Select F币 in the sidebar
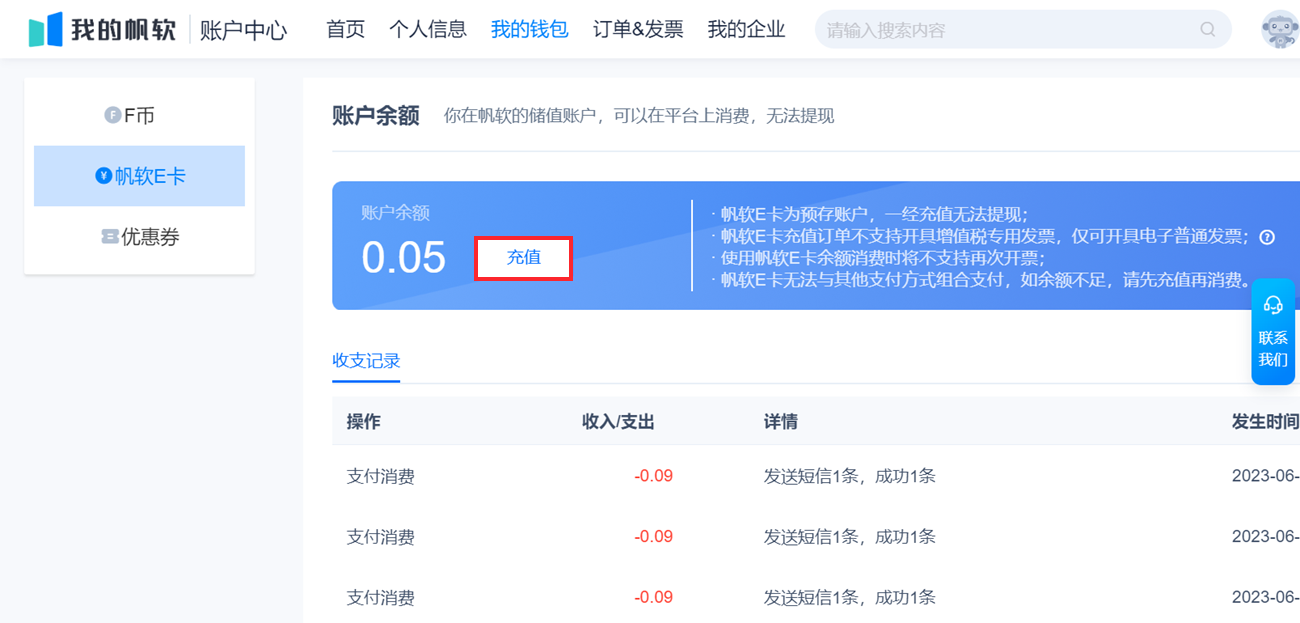The height and width of the screenshot is (623, 1300). pyautogui.click(x=139, y=115)
